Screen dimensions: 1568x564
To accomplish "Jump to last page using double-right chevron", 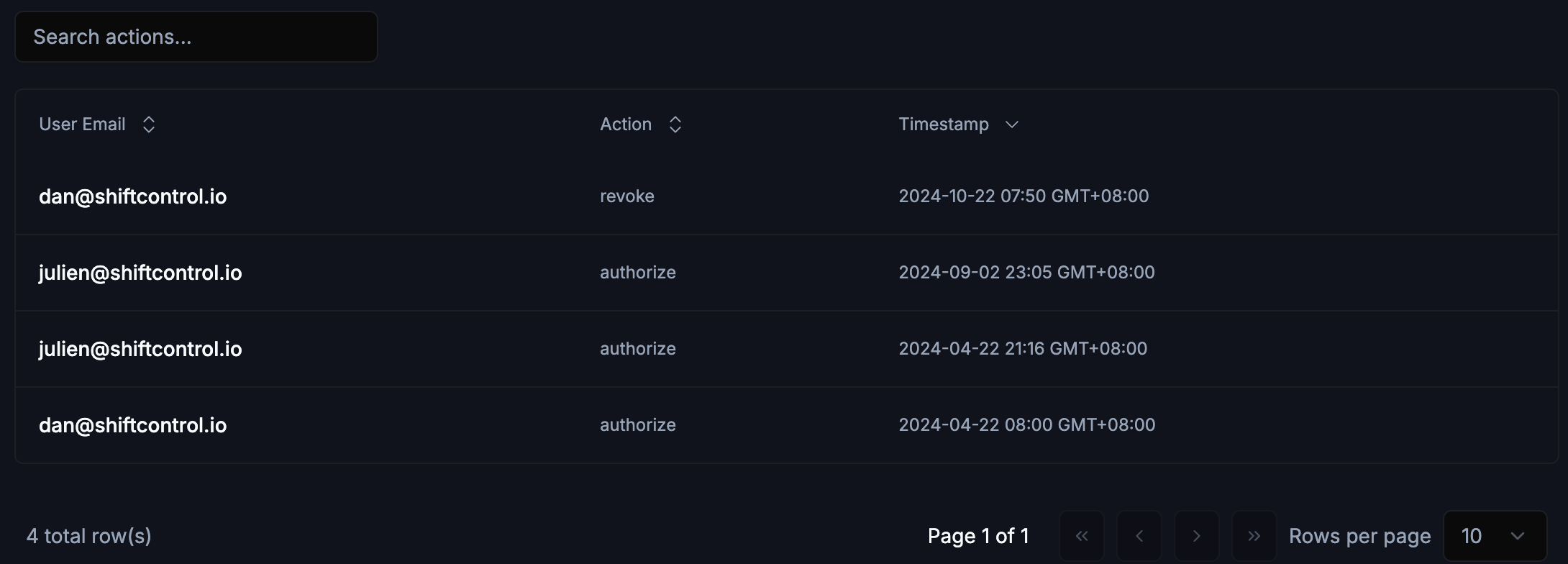I will pyautogui.click(x=1254, y=535).
